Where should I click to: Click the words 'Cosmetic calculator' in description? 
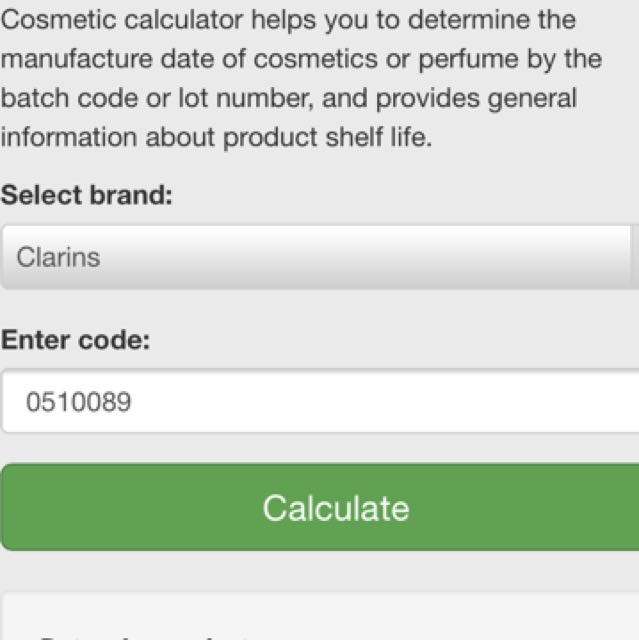point(122,20)
